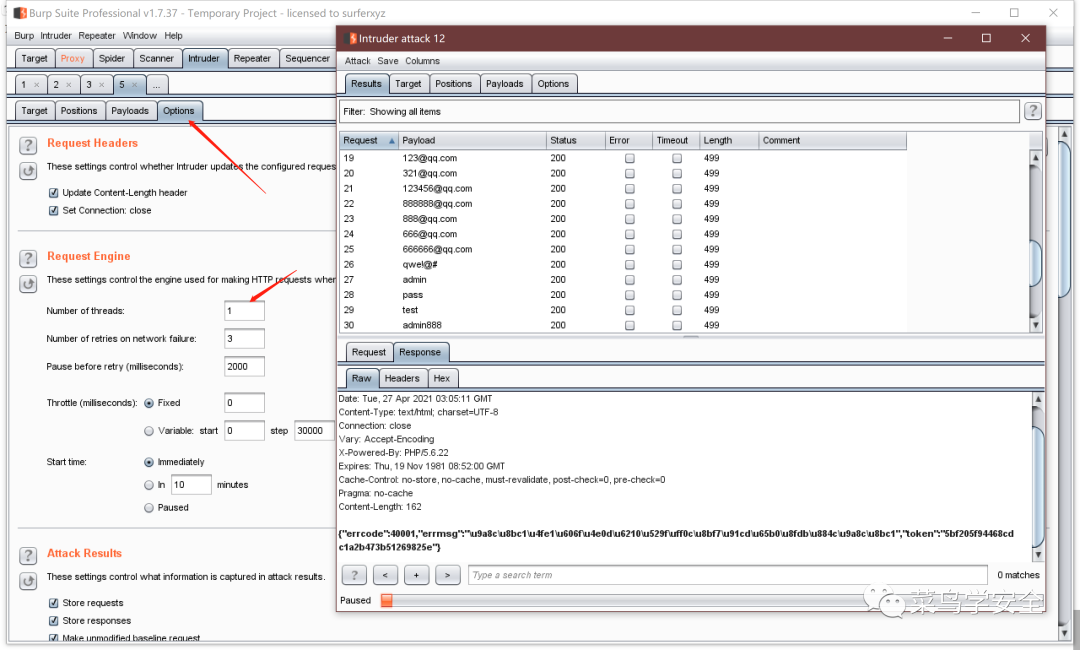Open filter help in Intruder attack window

[1032, 111]
